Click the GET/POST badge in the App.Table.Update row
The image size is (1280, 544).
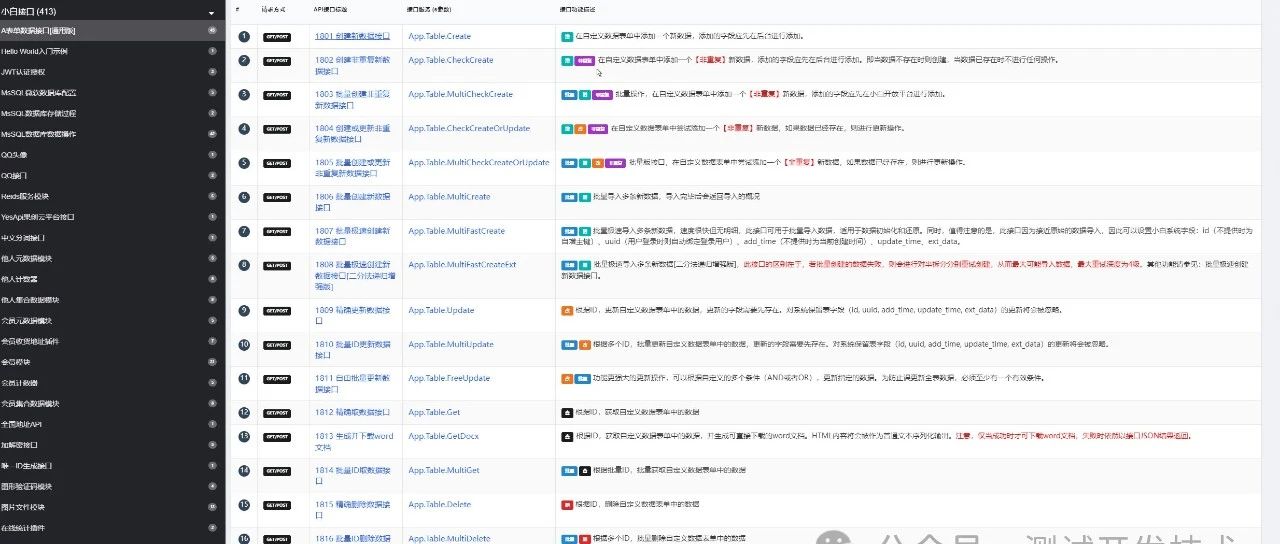pyautogui.click(x=276, y=311)
